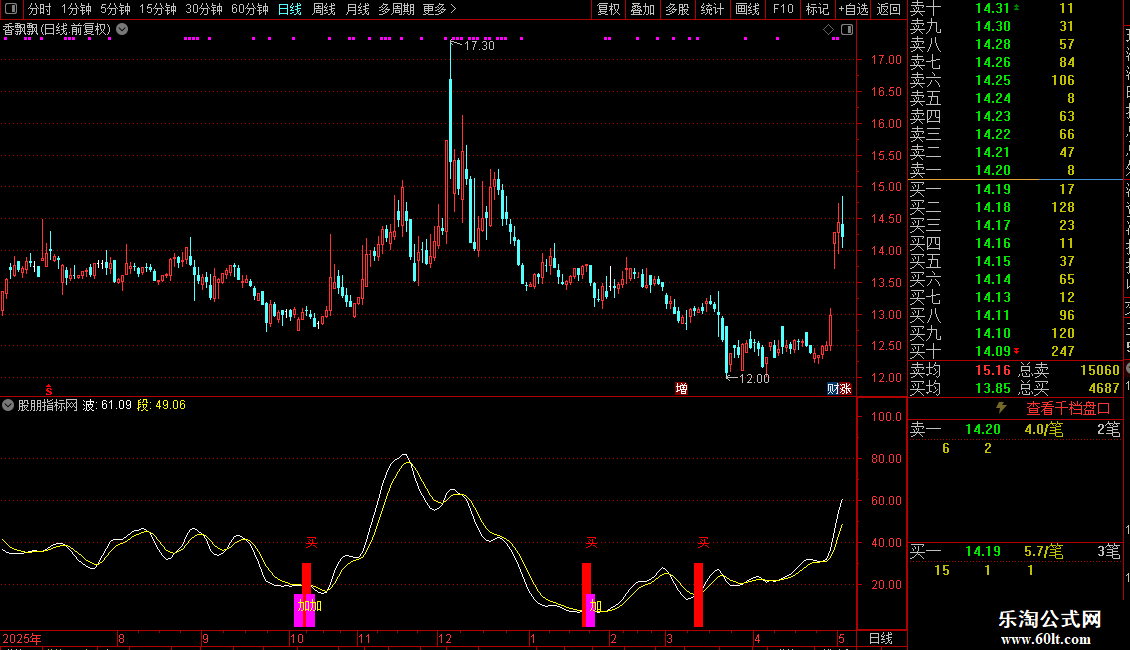The height and width of the screenshot is (650, 1130).
Task: Click the 标记 mark button
Action: tap(817, 9)
